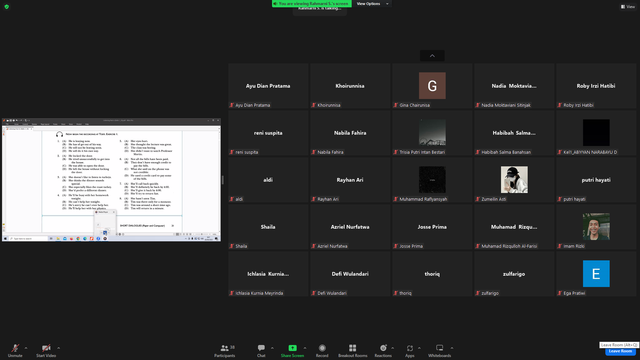Expand arrow next to Reactions
640x360 pixels.
coord(393,348)
